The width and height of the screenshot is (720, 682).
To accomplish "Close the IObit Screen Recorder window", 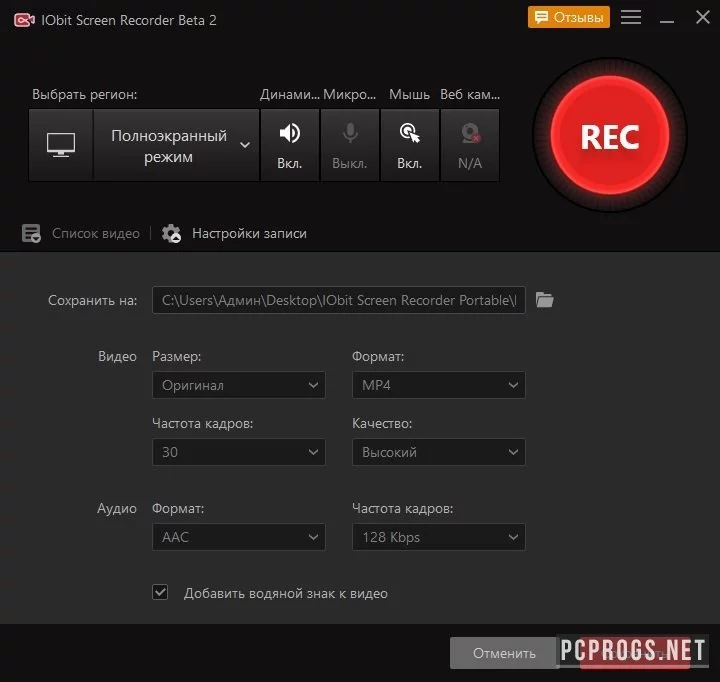I will pyautogui.click(x=703, y=17).
